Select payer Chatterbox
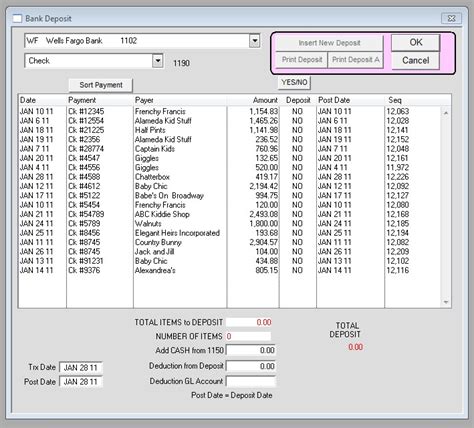The image size is (474, 428). tap(152, 177)
